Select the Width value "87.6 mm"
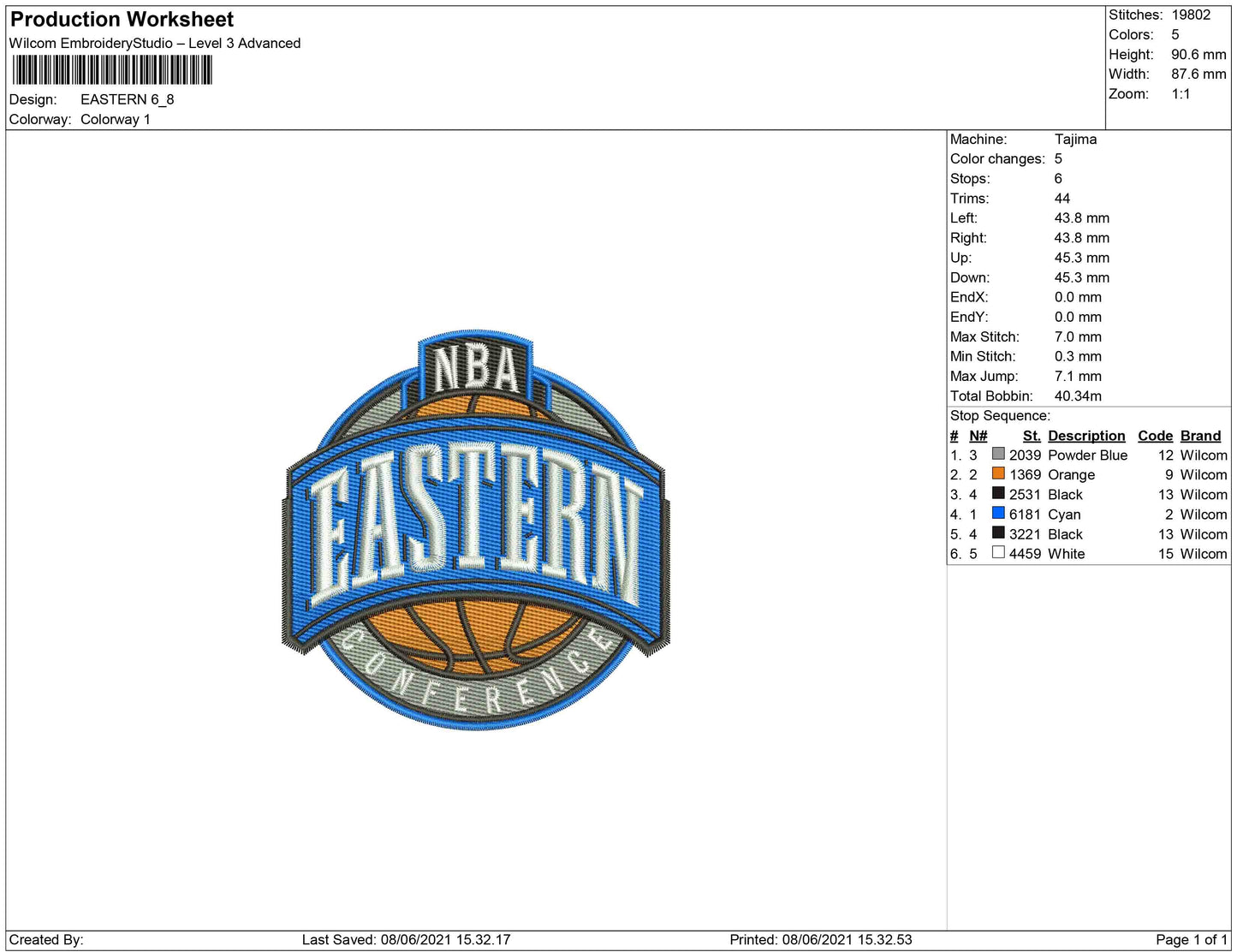 pos(1198,74)
